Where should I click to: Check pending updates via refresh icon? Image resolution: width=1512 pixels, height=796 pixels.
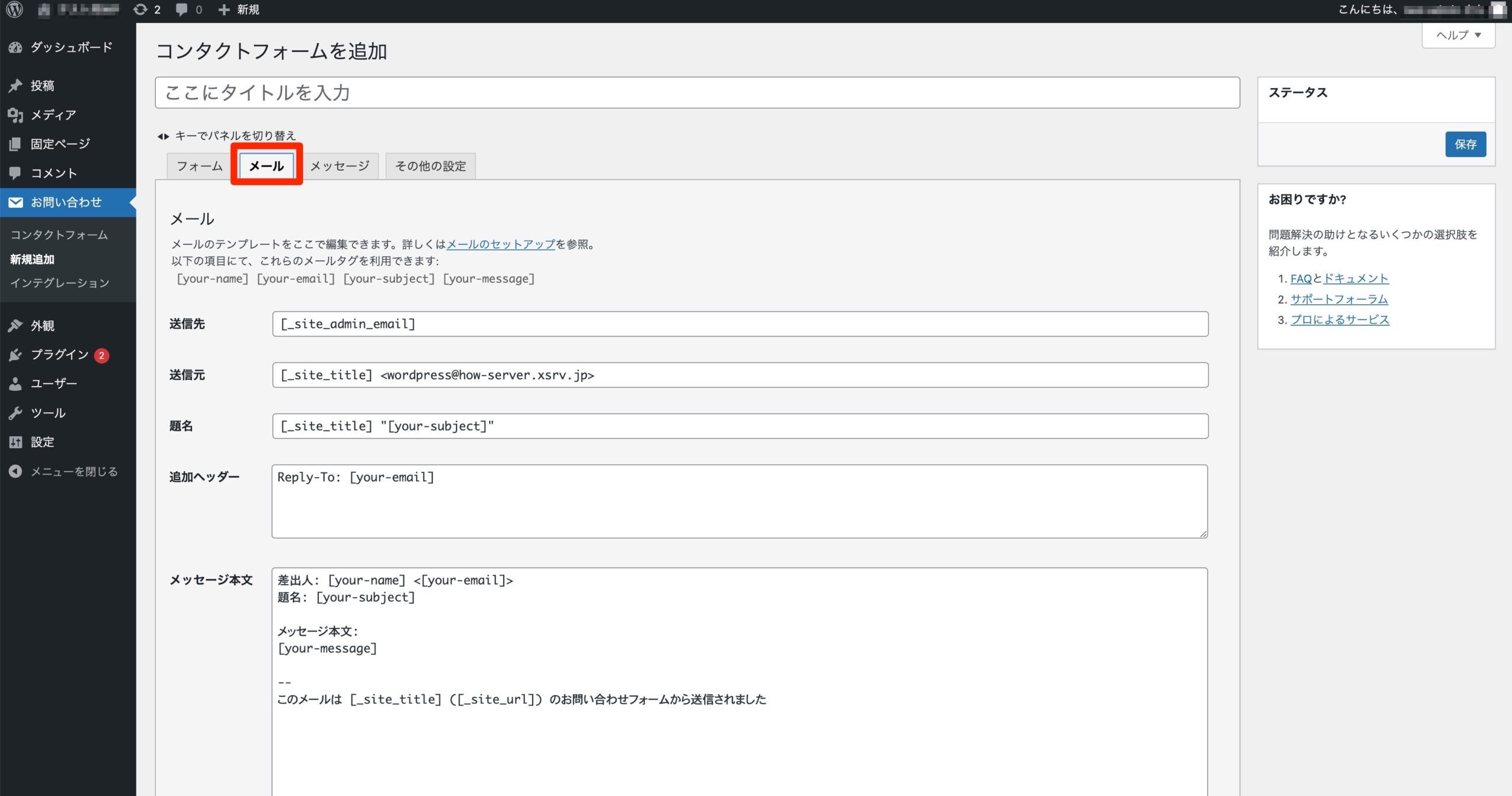coord(141,9)
